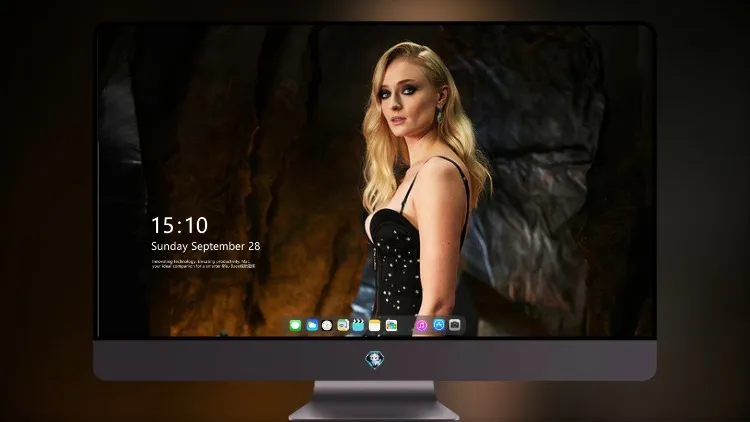The height and width of the screenshot is (422, 750).
Task: Launch the pink iTunes music app
Action: (421, 325)
